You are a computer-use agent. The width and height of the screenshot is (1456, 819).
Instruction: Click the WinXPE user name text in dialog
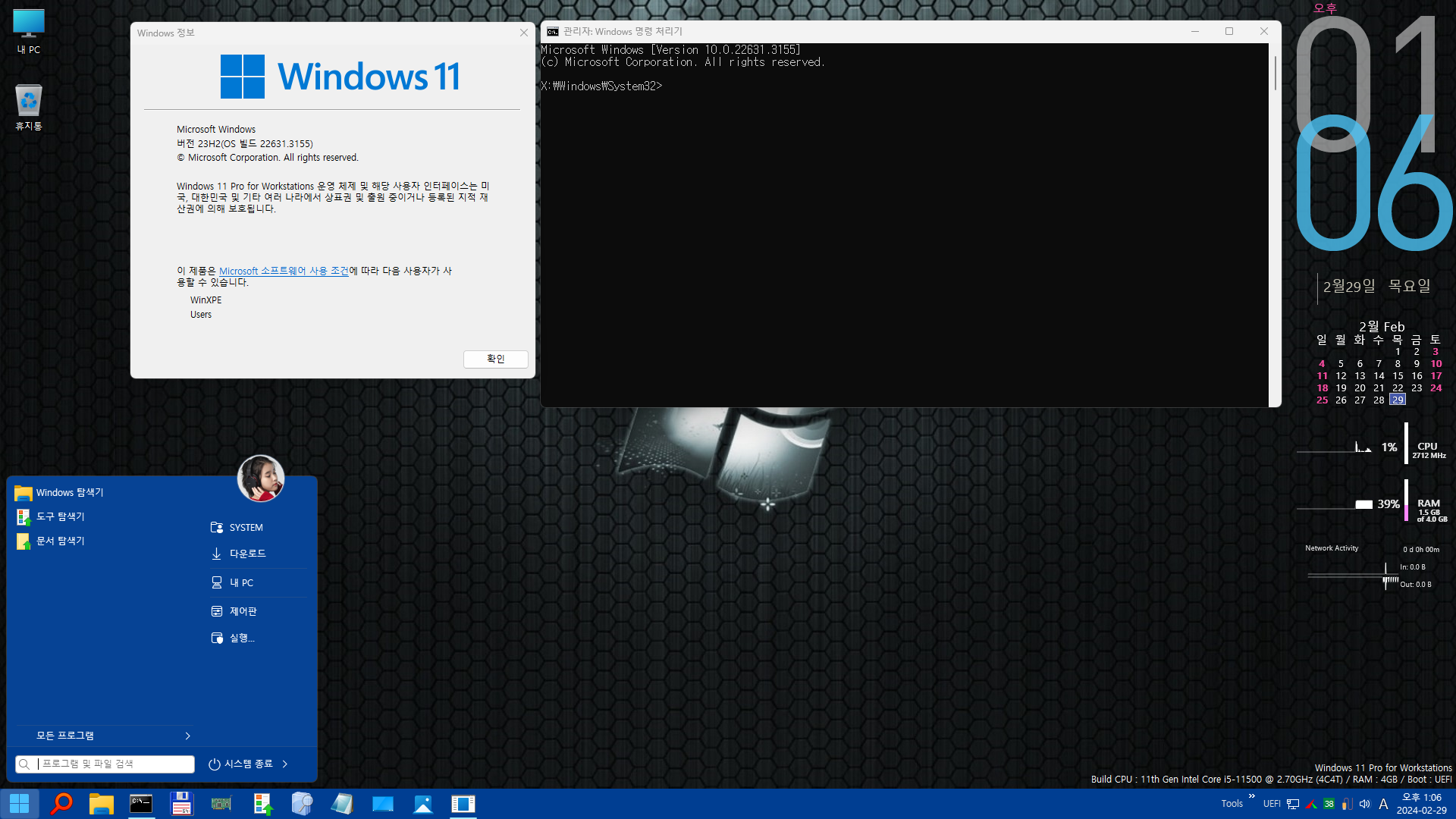coord(206,300)
